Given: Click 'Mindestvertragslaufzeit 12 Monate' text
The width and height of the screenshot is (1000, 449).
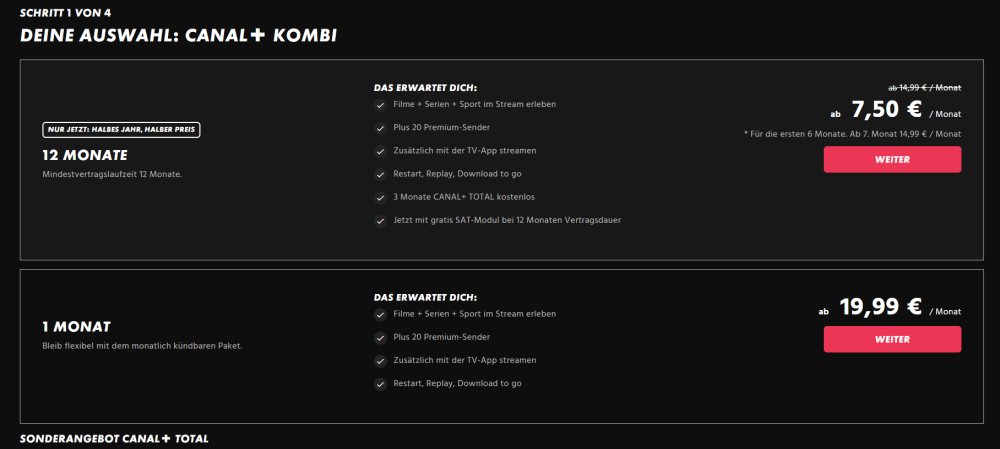Looking at the screenshot, I should (x=104, y=174).
